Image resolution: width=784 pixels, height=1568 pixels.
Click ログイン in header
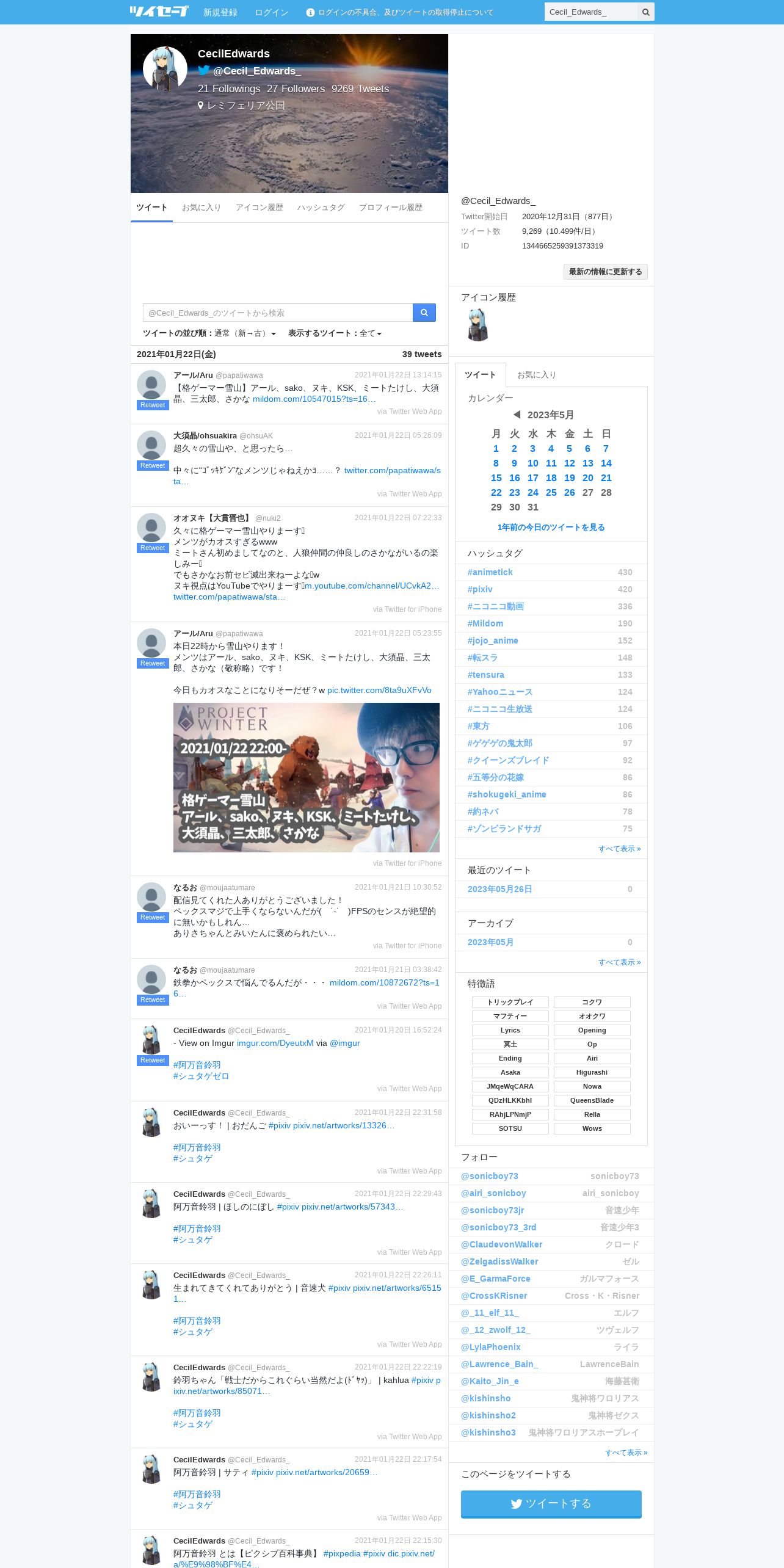coord(271,12)
